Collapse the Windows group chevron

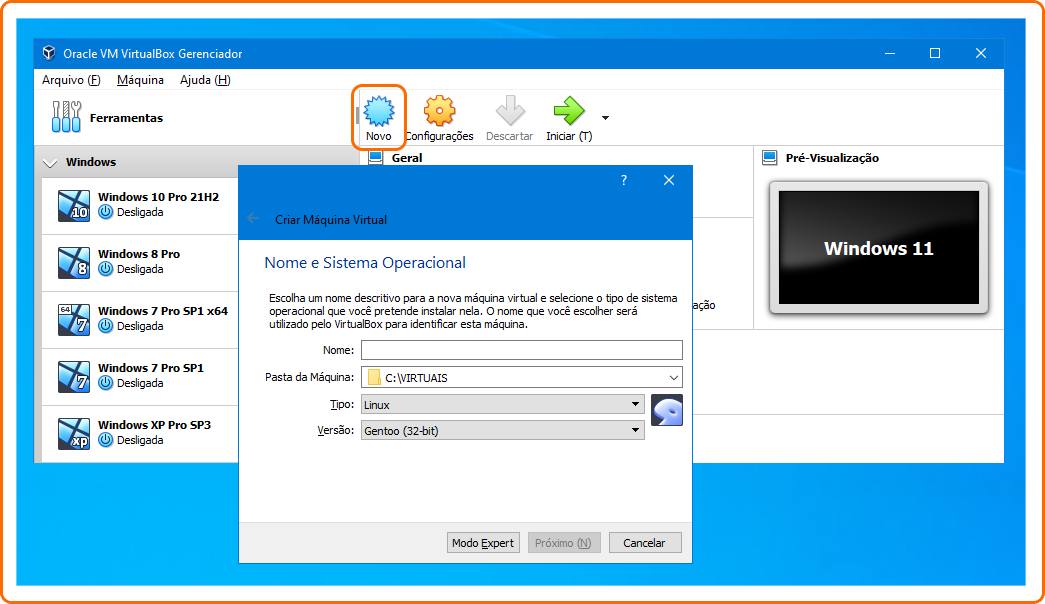point(49,163)
